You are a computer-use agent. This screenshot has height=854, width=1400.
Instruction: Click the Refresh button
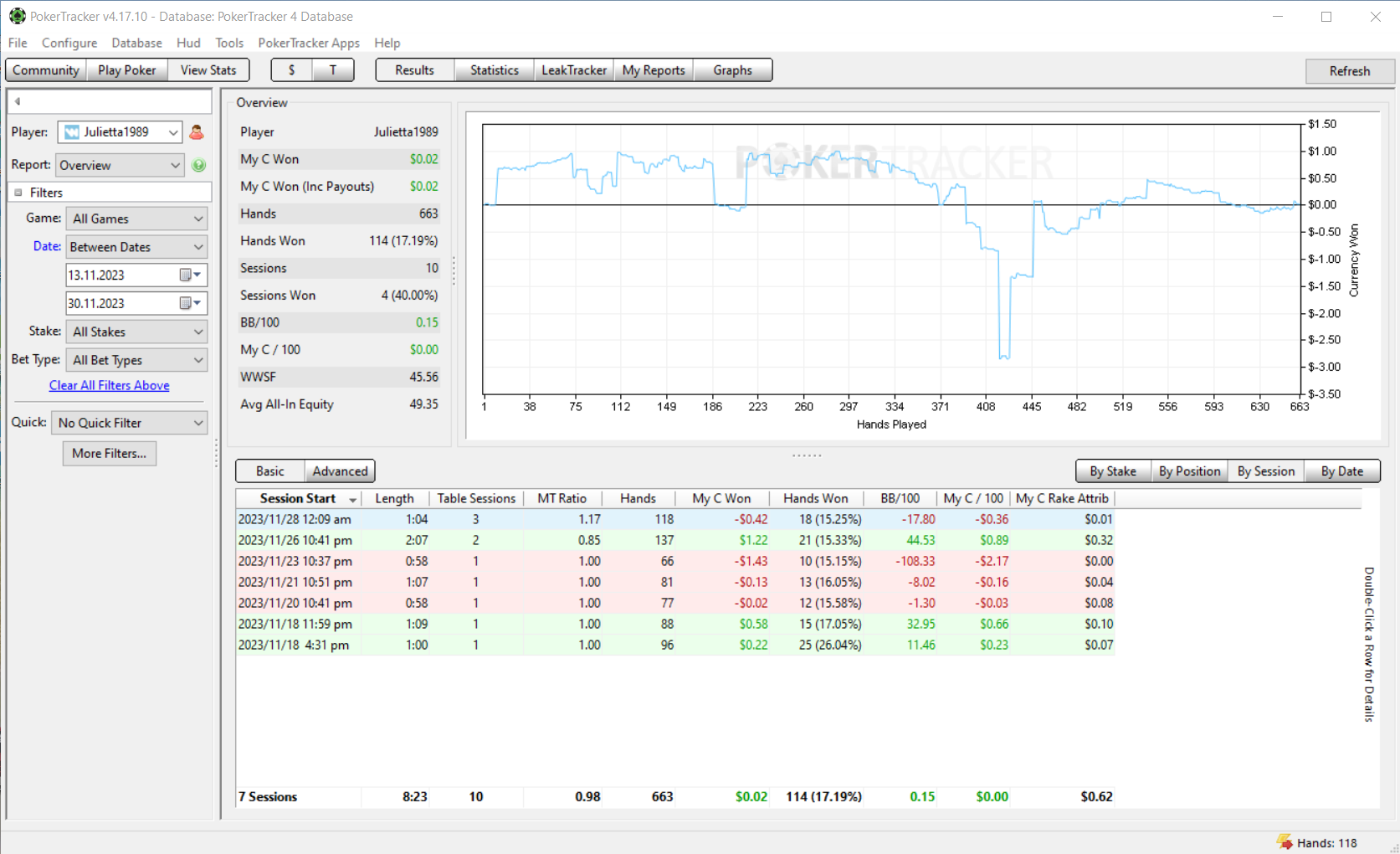1350,71
